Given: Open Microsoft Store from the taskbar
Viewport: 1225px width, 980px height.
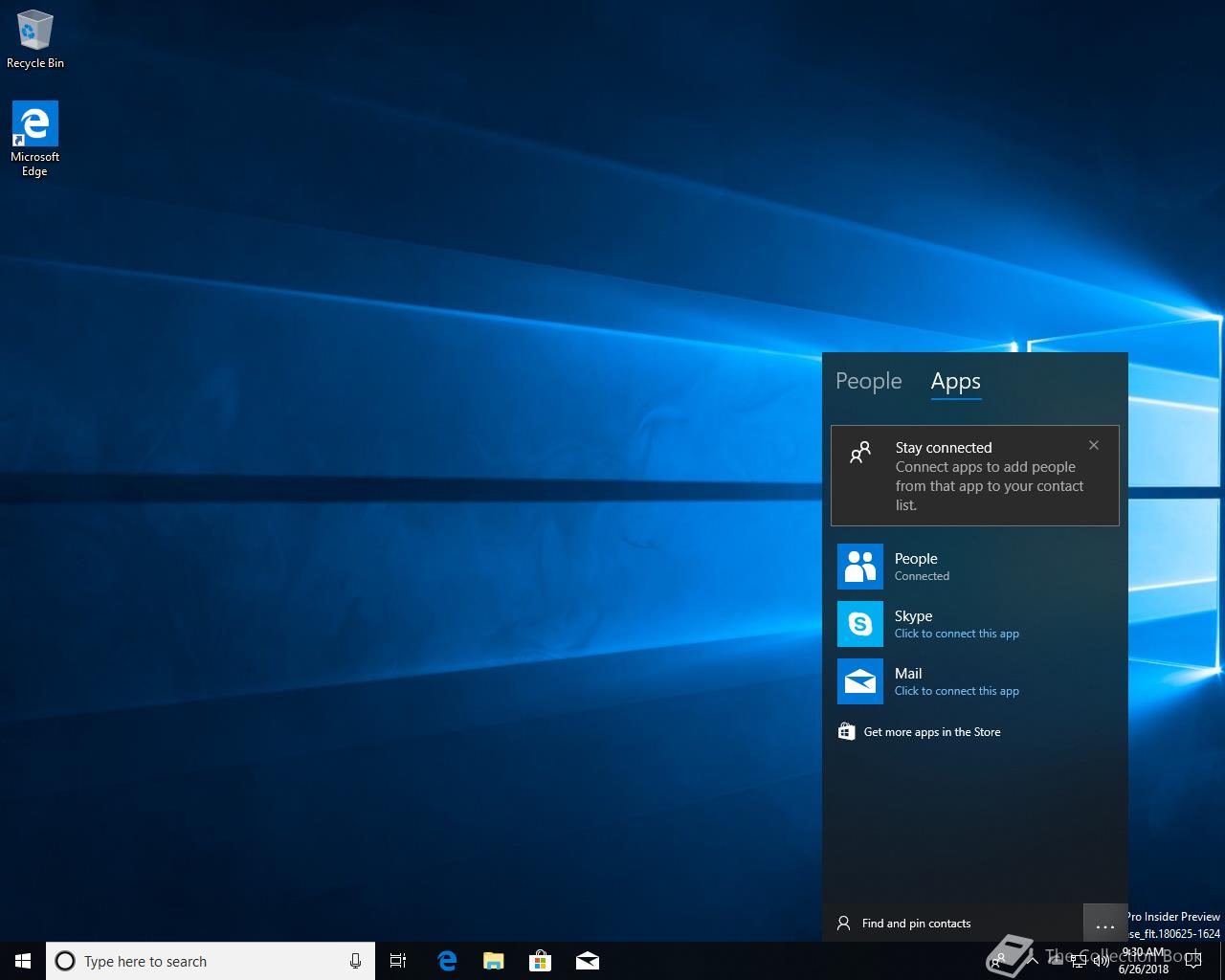Looking at the screenshot, I should click(x=541, y=961).
